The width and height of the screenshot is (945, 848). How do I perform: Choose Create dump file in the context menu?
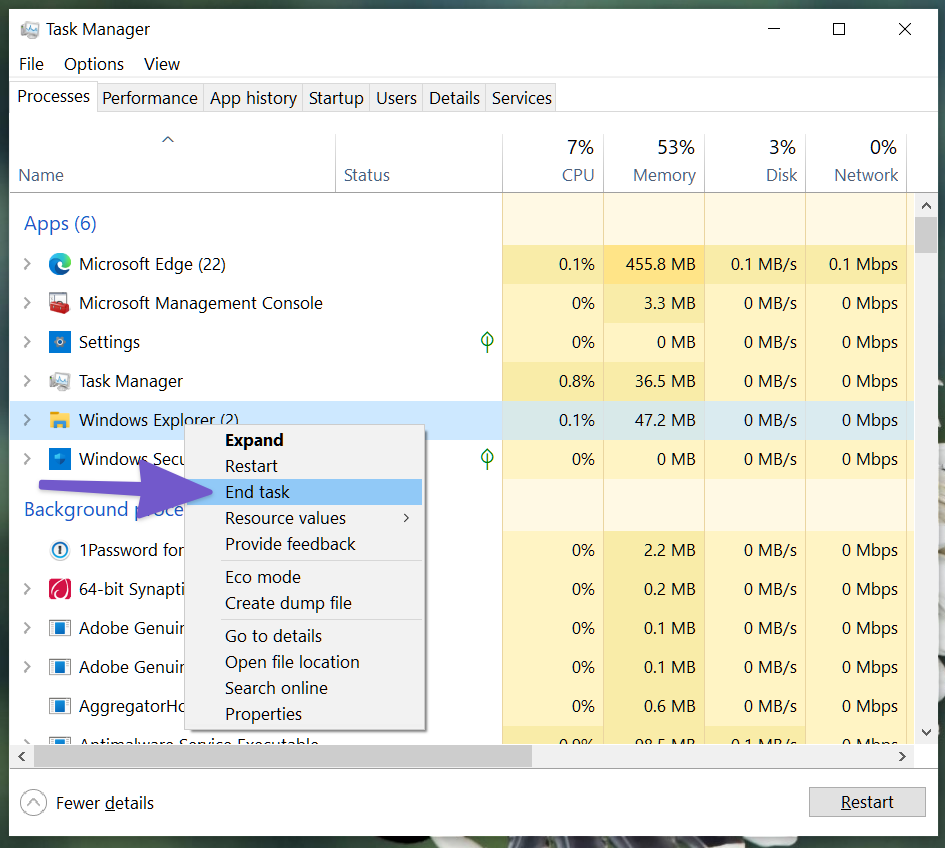pos(304,603)
